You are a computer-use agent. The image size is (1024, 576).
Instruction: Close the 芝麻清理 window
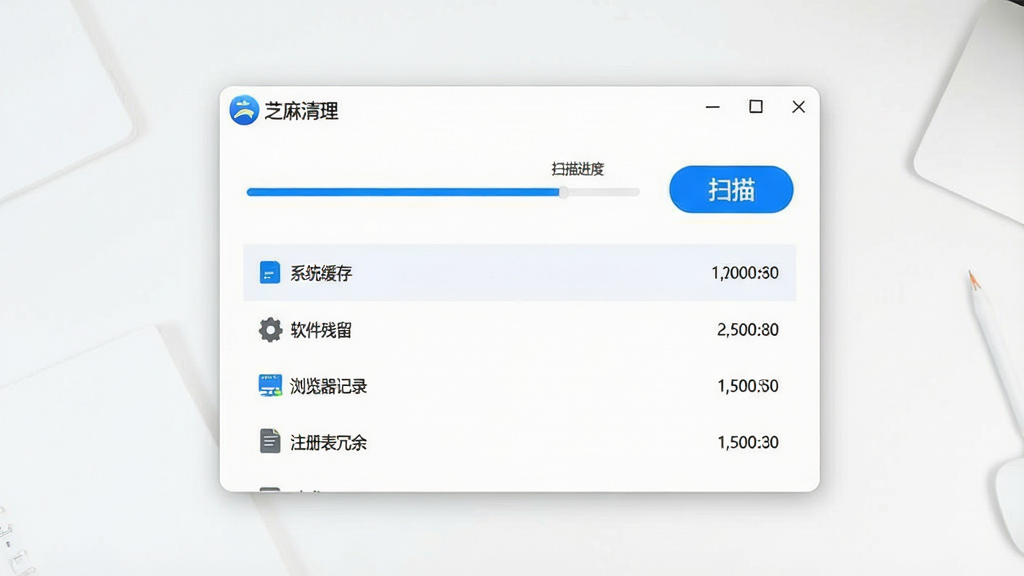(x=798, y=106)
